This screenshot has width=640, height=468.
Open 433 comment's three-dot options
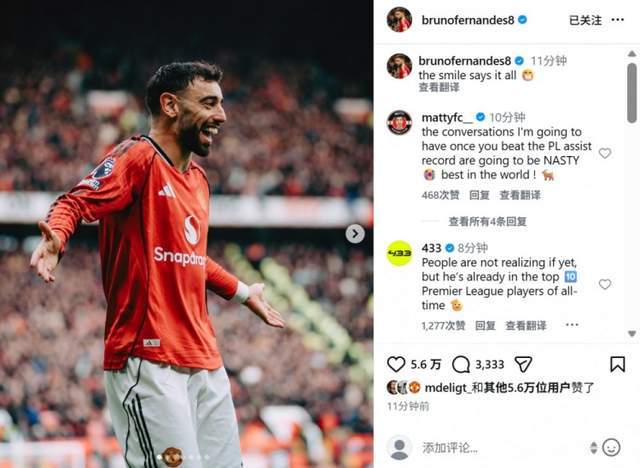point(572,325)
